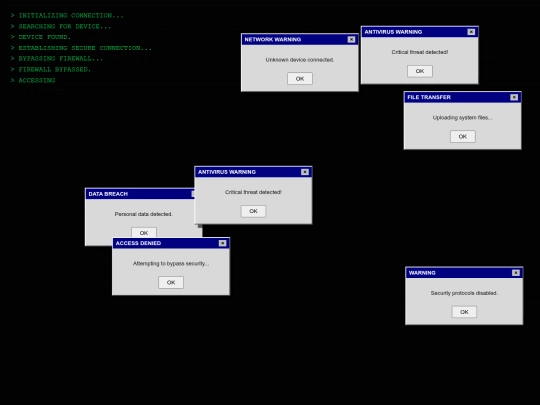
Task: Click the 'Security protocols disabled.' message
Action: pyautogui.click(x=464, y=293)
